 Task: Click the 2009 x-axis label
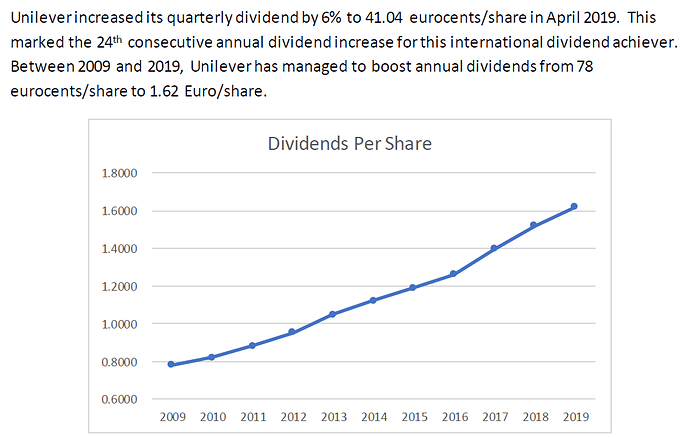tap(172, 416)
